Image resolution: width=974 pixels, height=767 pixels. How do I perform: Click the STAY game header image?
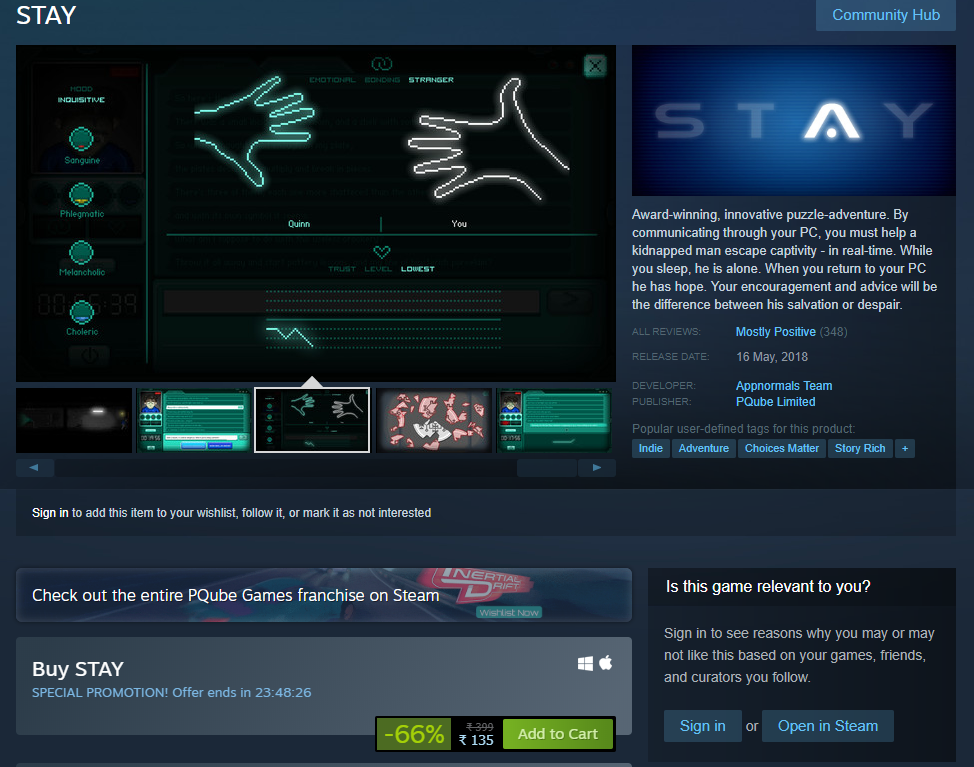793,120
